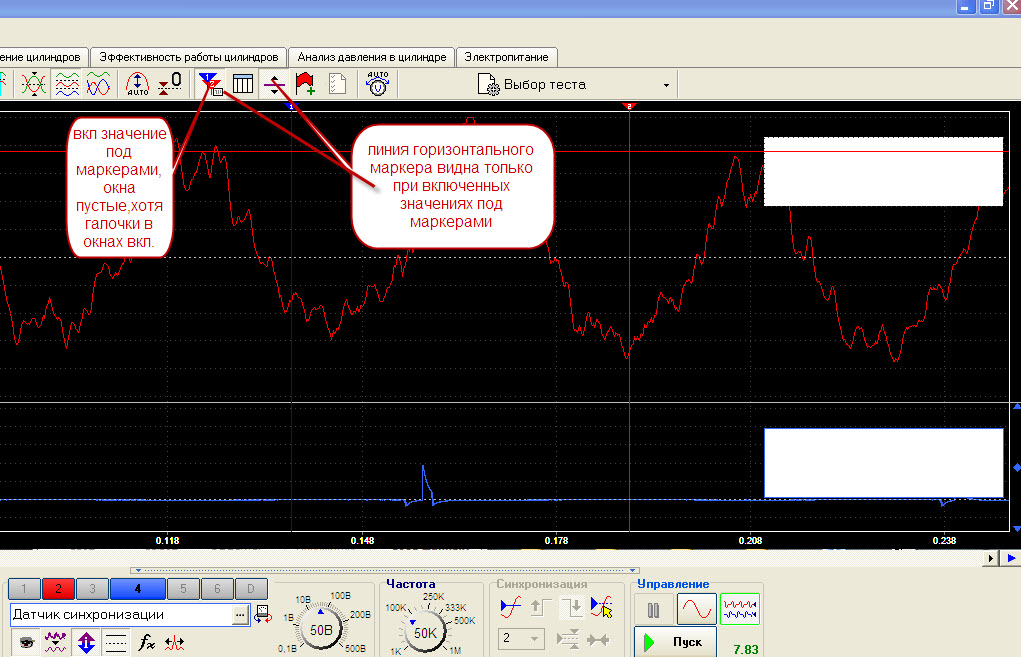Switch to Электропитание tab

[507, 57]
